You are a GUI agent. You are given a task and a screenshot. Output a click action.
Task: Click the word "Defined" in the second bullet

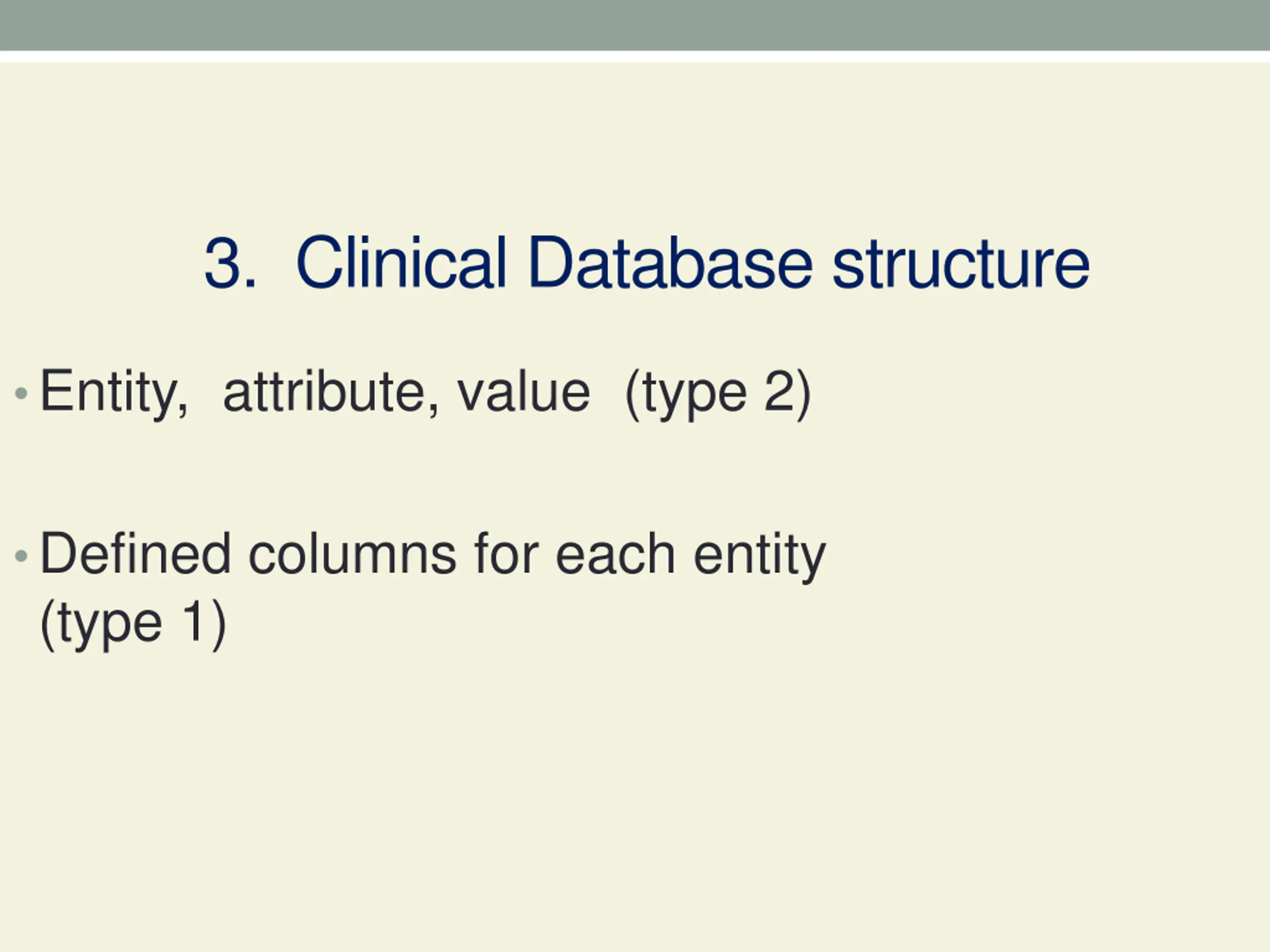click(x=135, y=553)
